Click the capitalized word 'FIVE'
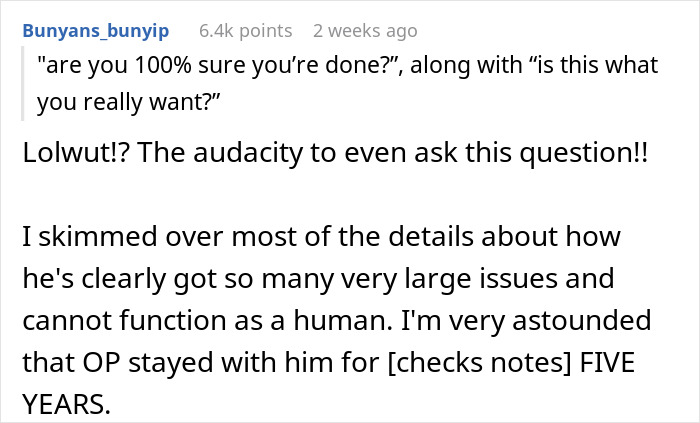The image size is (700, 423). click(x=607, y=362)
